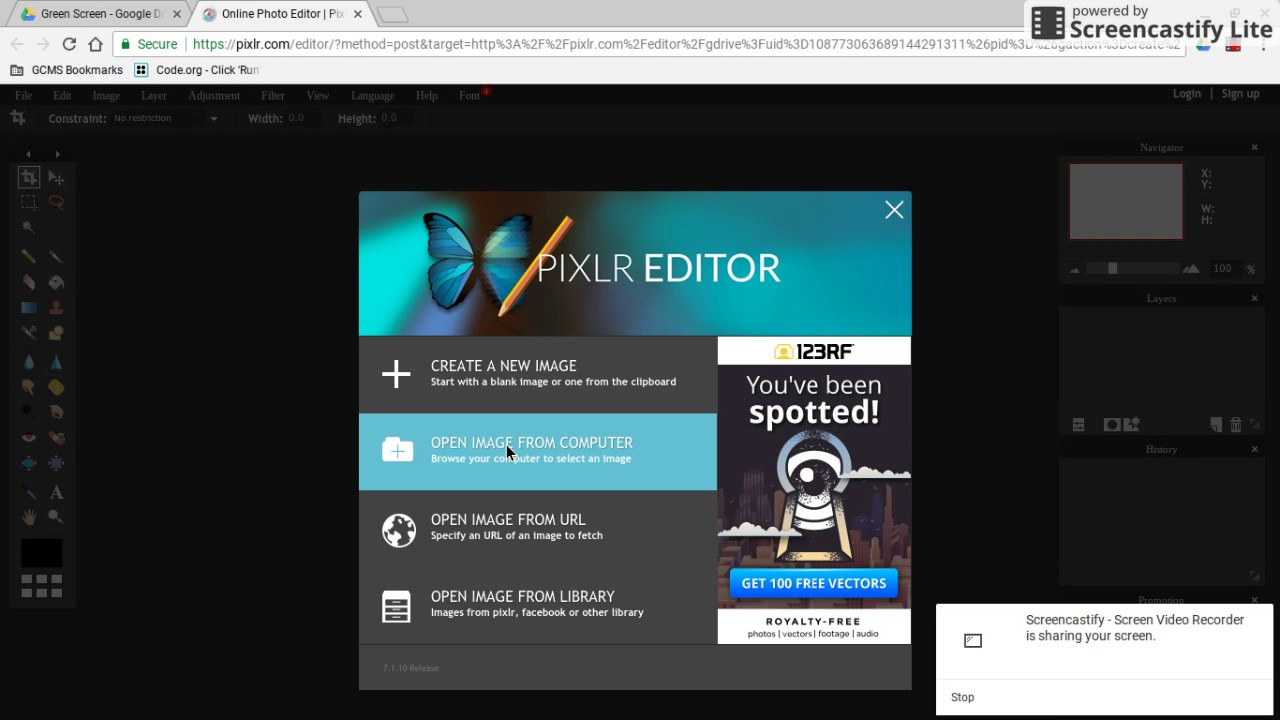The image size is (1280, 720).
Task: Choose the Type (A) tool
Action: click(x=56, y=492)
